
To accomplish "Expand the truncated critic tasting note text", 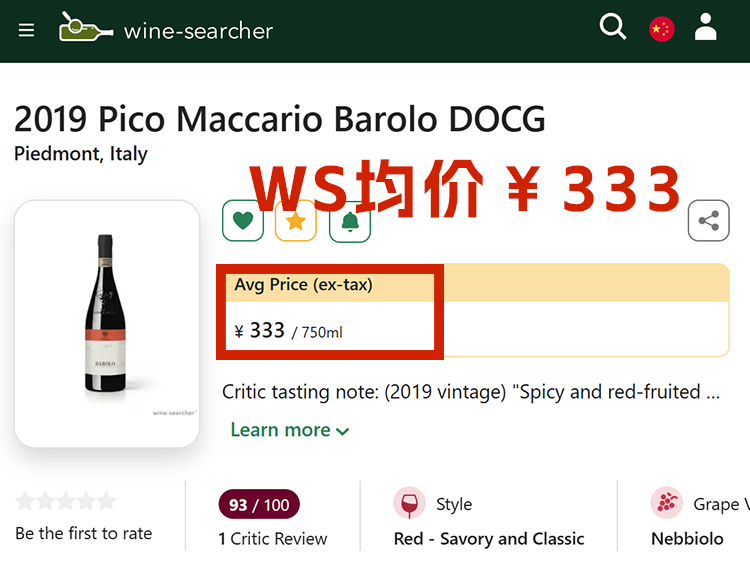I will click(470, 392).
